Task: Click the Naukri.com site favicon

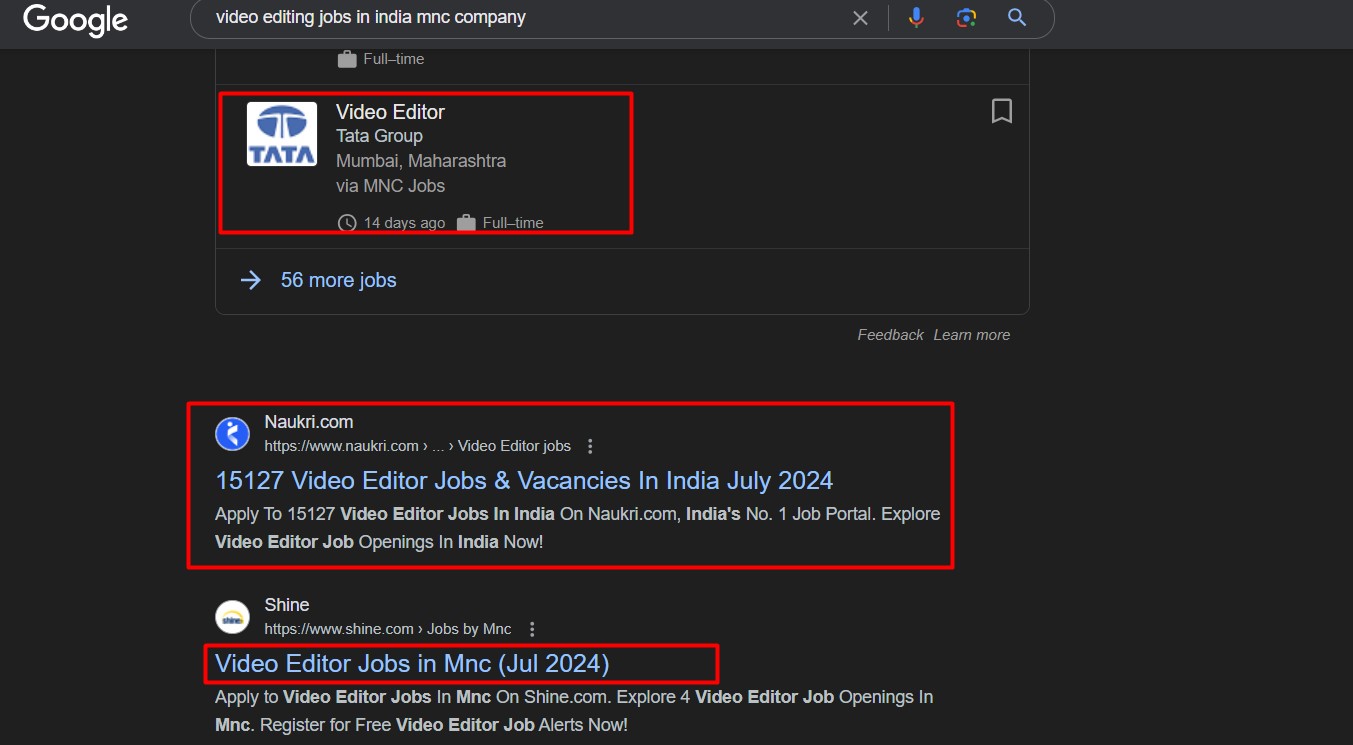Action: pyautogui.click(x=232, y=433)
